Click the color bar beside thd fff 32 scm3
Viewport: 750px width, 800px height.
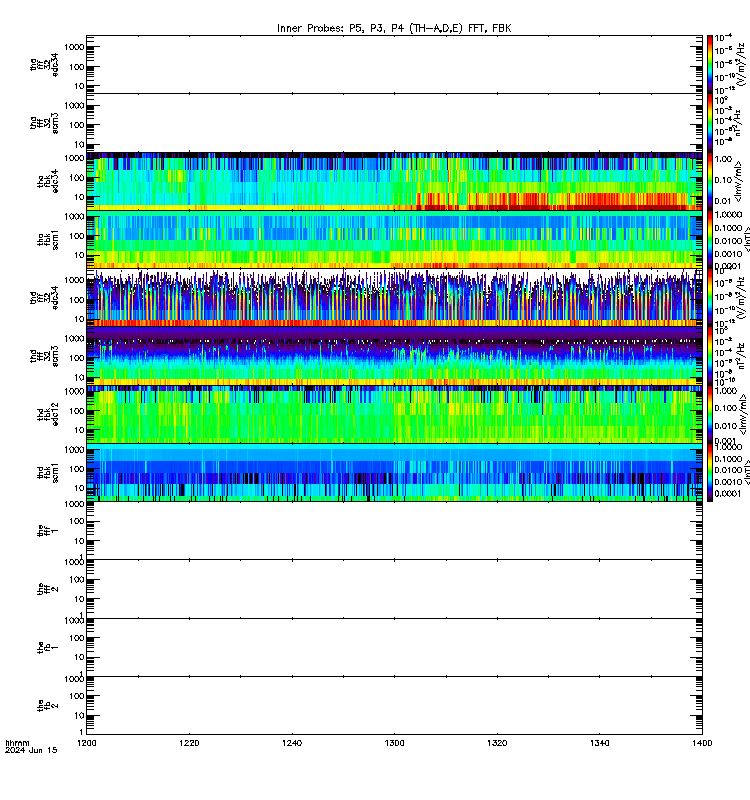(x=710, y=356)
